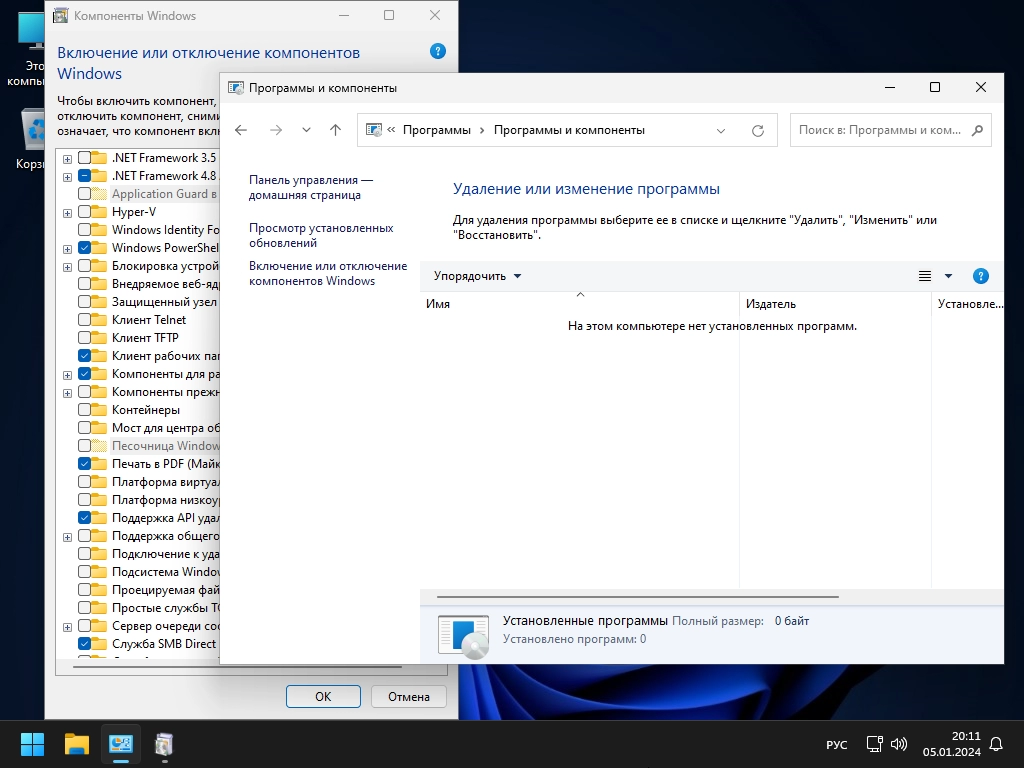Toggle .NET Framework 4.8 checkbox

click(84, 176)
